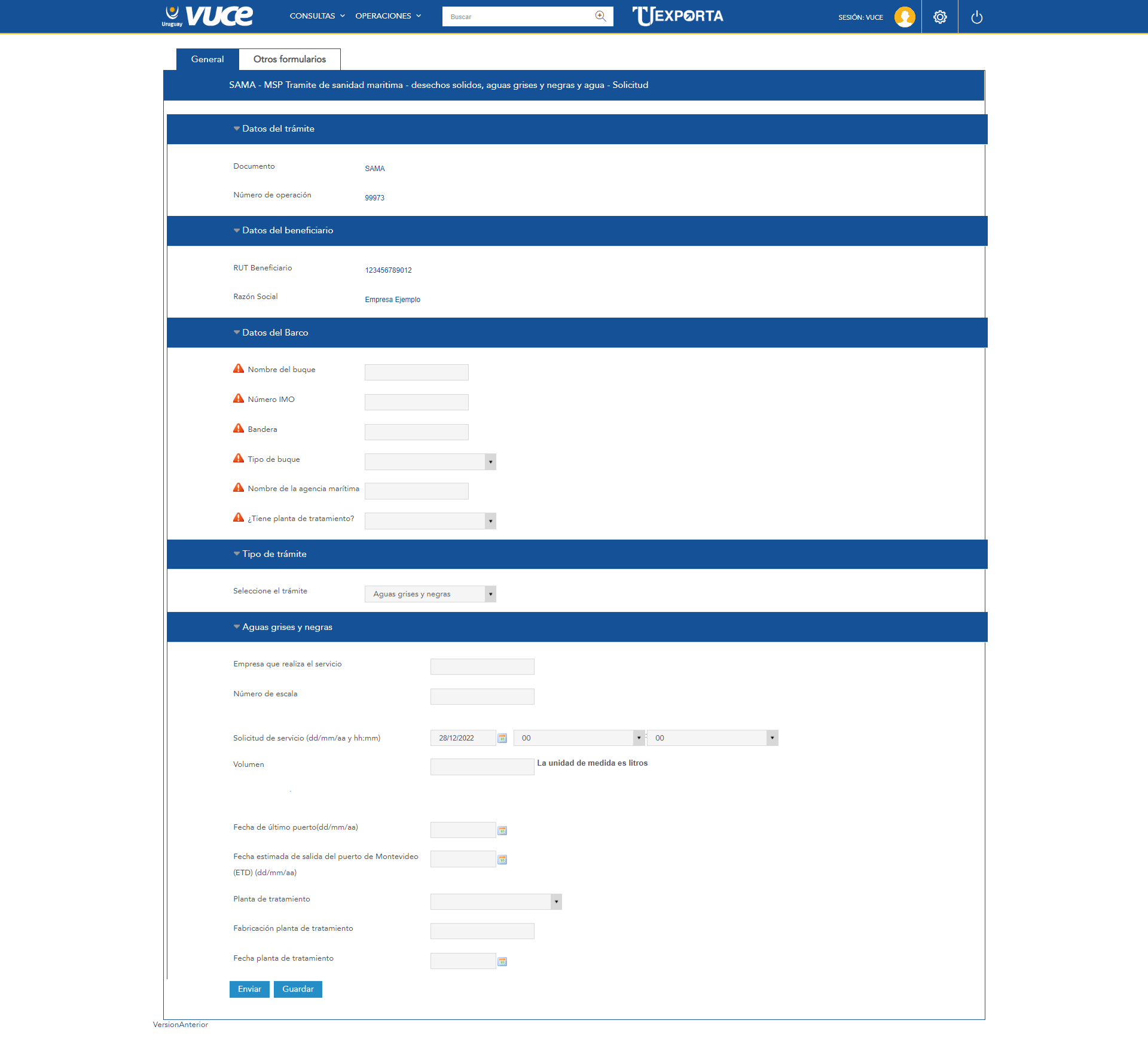This screenshot has height=1045, width=1148.
Task: Open calendar for Fecha planta de tratamiento
Action: click(x=502, y=961)
